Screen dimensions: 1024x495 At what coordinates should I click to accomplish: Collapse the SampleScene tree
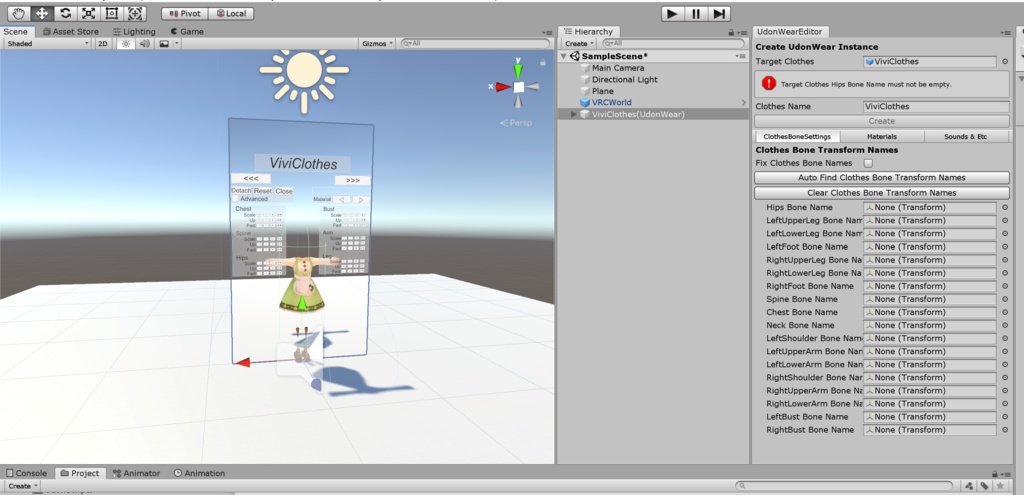pyautogui.click(x=564, y=56)
